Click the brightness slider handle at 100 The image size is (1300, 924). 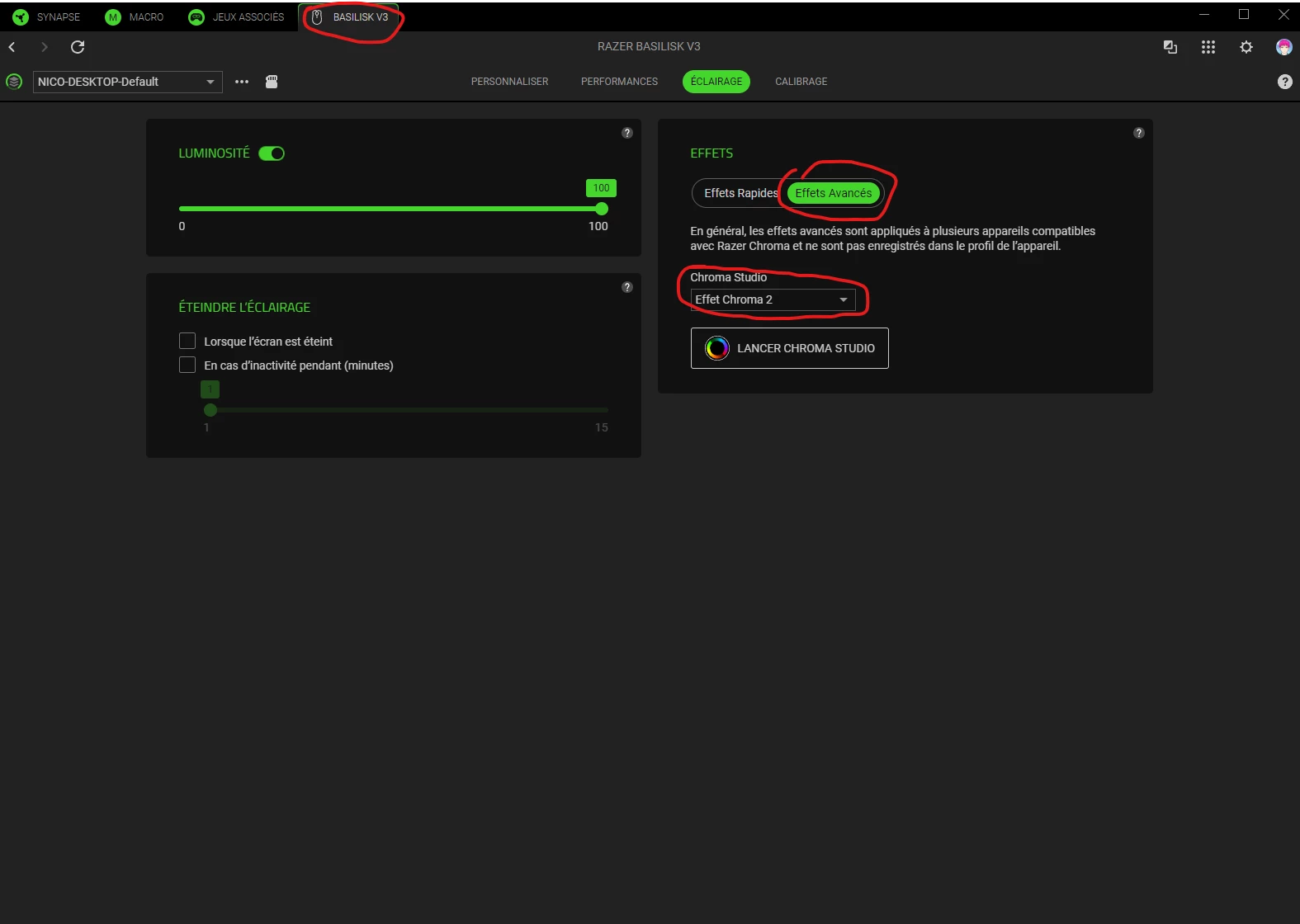pos(602,209)
